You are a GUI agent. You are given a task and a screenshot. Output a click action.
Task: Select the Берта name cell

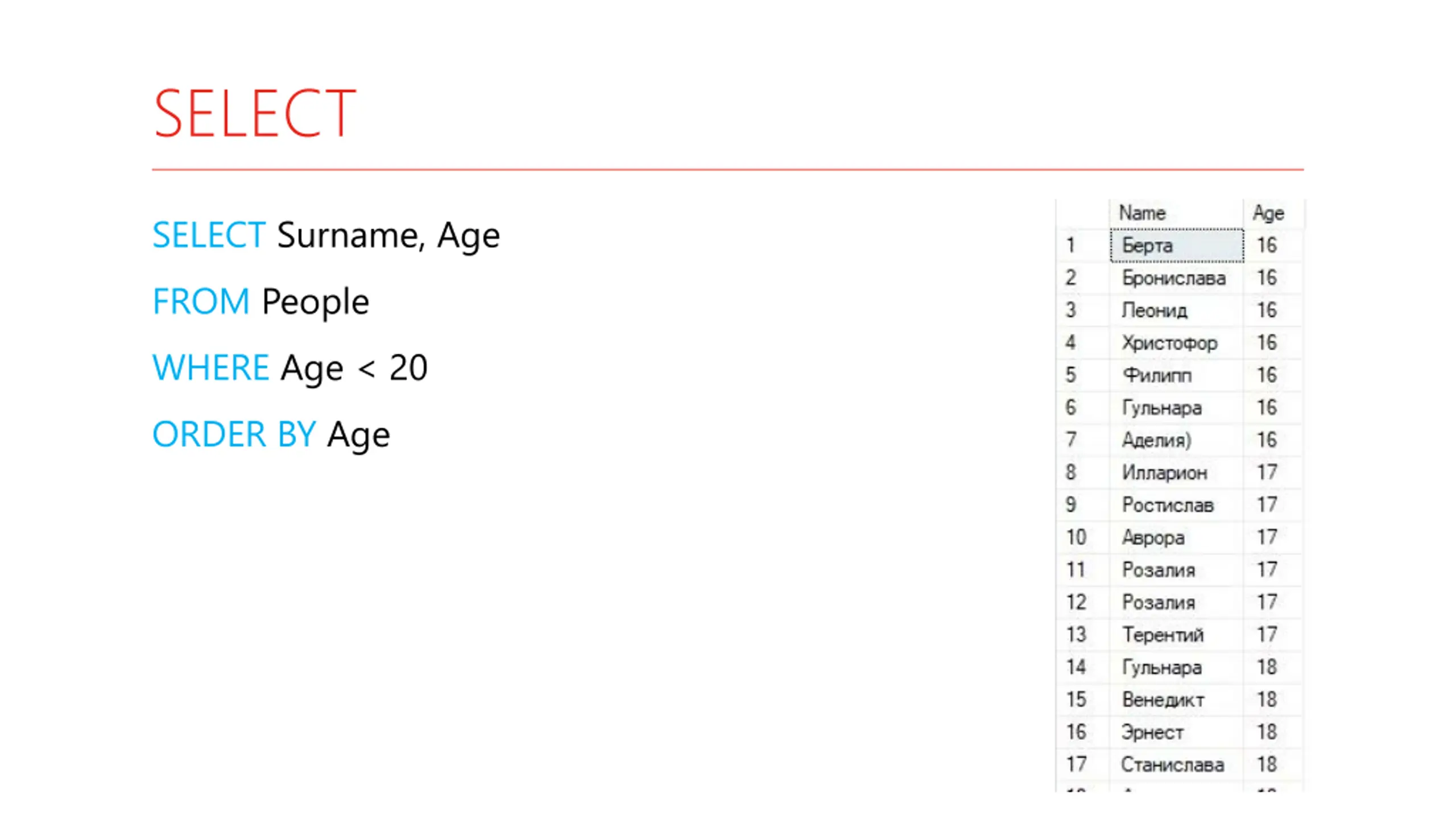pyautogui.click(x=1176, y=246)
